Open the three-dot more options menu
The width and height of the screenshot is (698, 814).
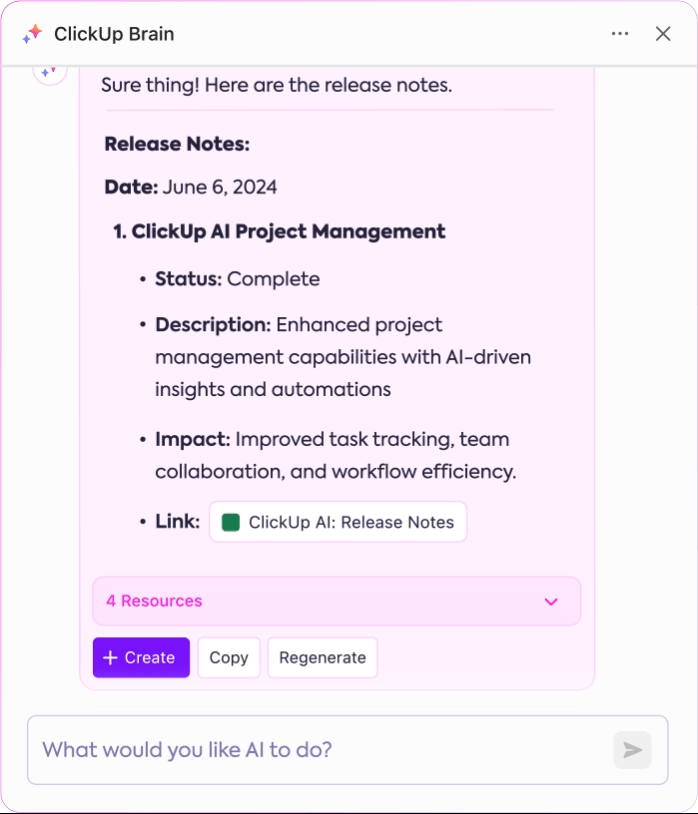tap(620, 34)
